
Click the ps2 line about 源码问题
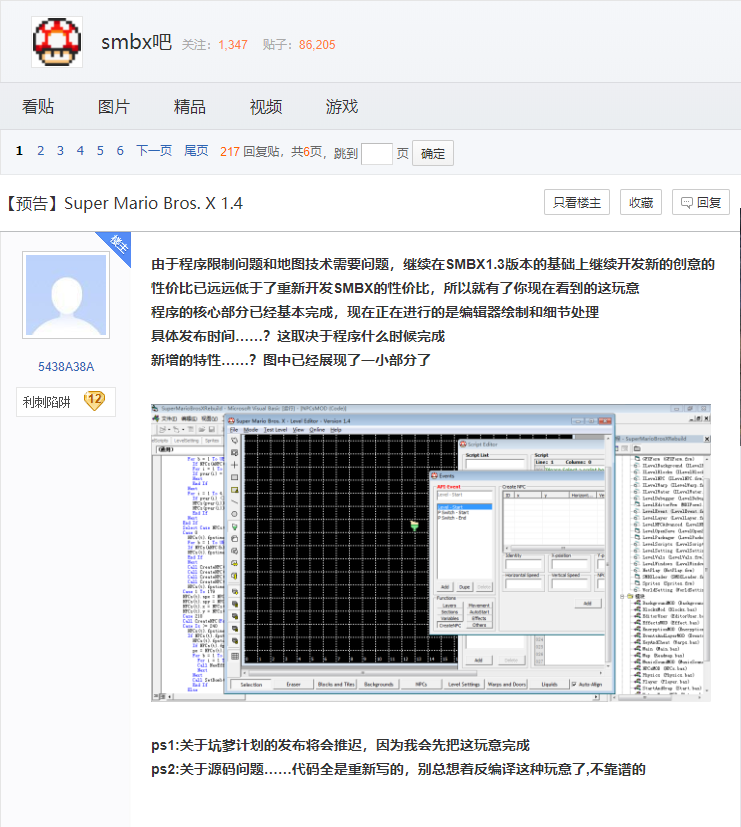click(399, 769)
